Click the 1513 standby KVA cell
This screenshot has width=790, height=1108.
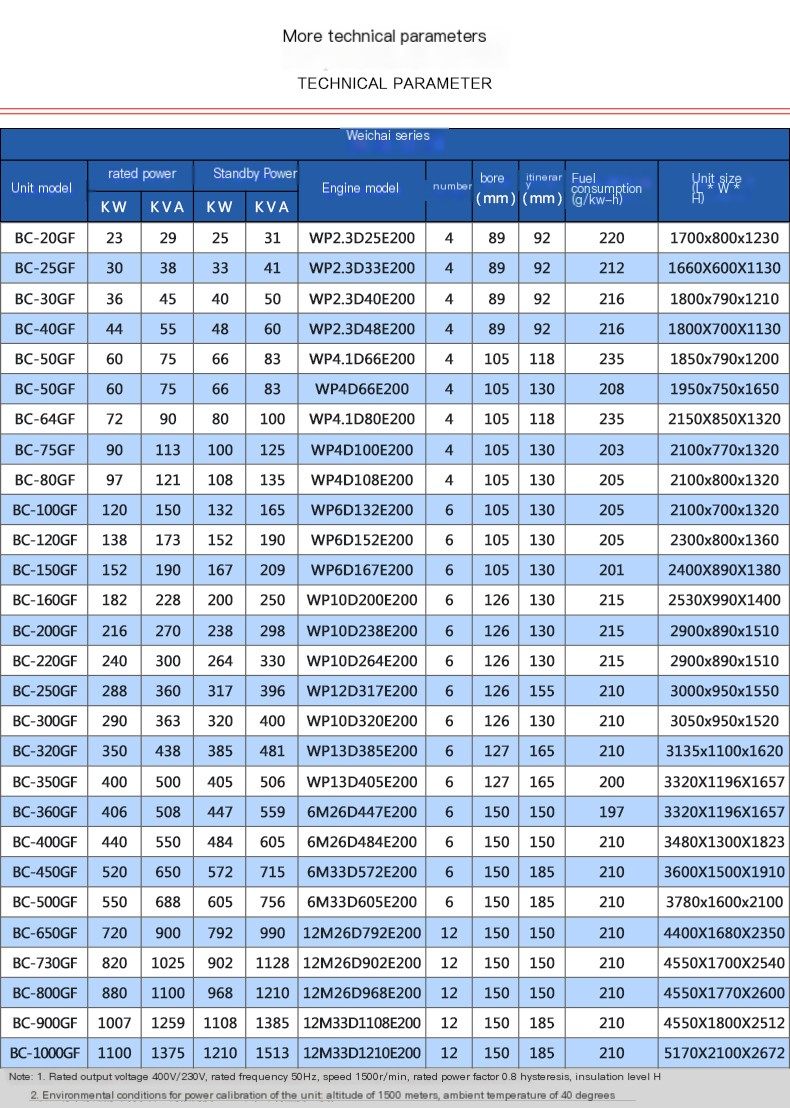pos(272,1053)
